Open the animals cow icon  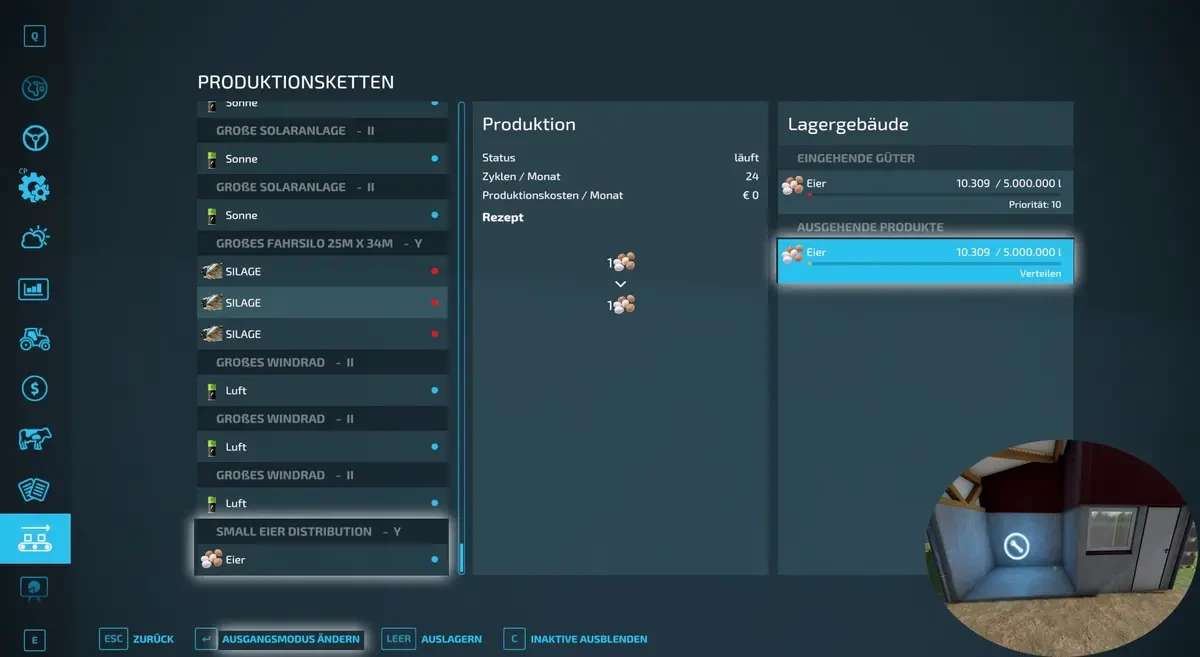[x=35, y=438]
